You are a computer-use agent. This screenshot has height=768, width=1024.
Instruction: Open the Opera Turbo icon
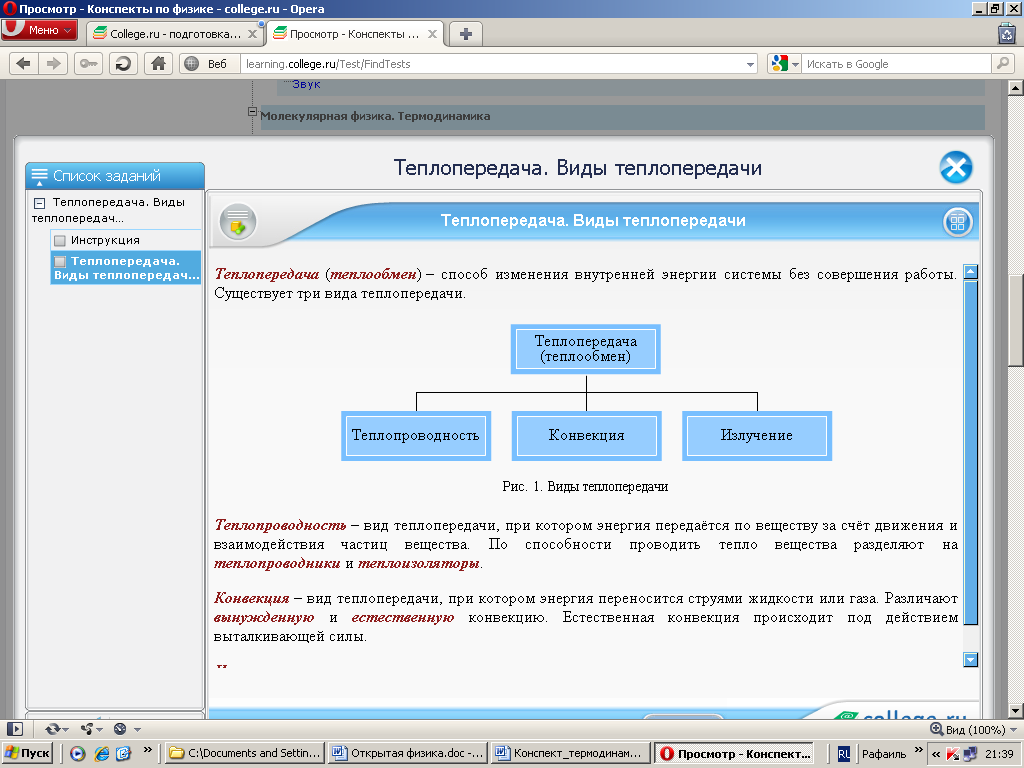tap(120, 729)
